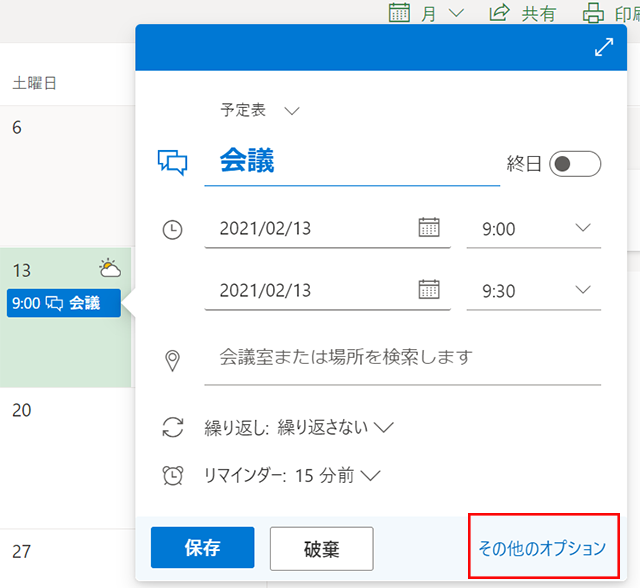Image resolution: width=640 pixels, height=588 pixels.
Task: Expand the 月 view chevron in toolbar
Action: click(456, 13)
